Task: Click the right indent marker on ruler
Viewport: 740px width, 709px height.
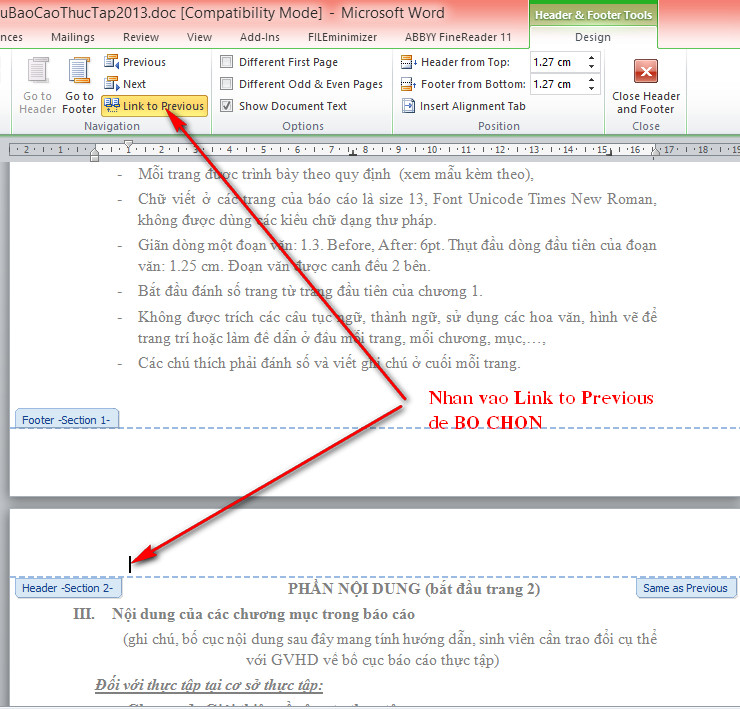Action: click(x=655, y=152)
